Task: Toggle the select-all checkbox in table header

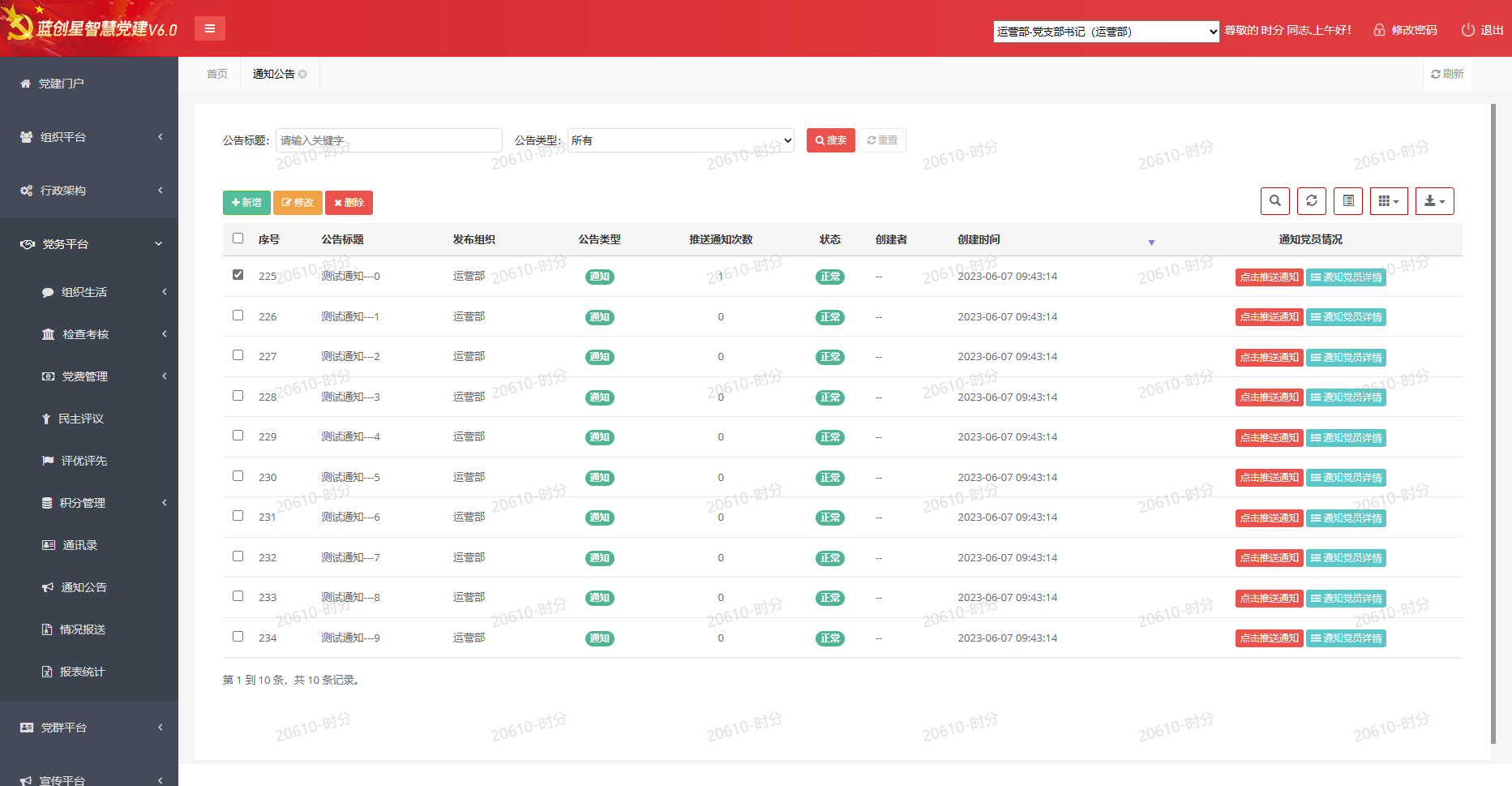Action: pos(238,238)
